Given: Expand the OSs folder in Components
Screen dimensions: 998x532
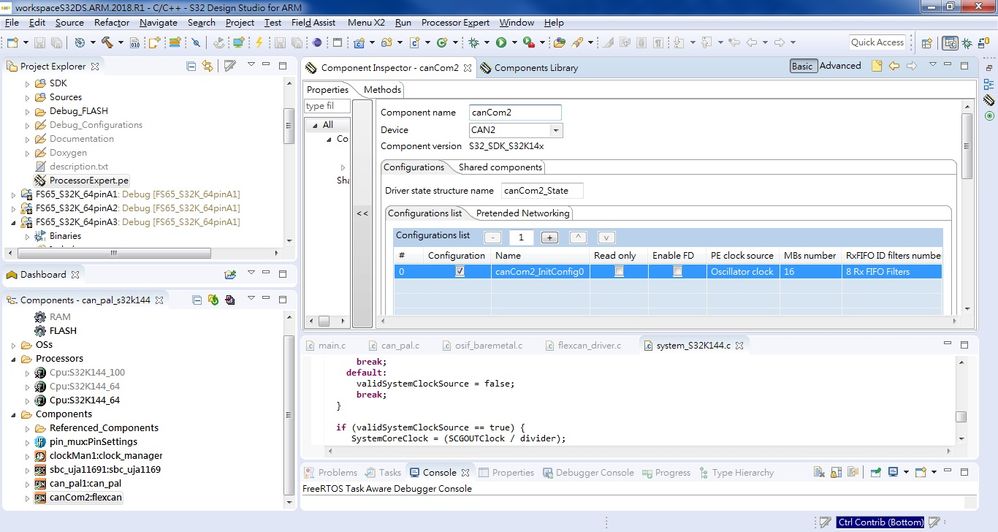Looking at the screenshot, I should (14, 344).
